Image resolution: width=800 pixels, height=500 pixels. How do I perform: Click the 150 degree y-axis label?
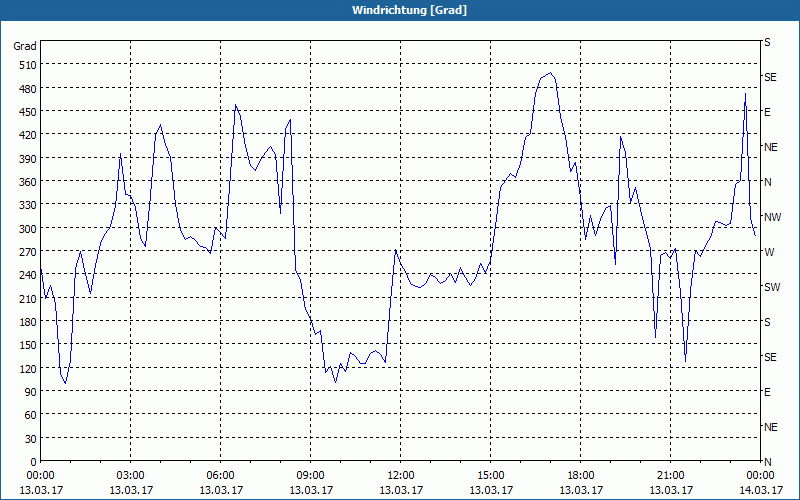(x=25, y=345)
